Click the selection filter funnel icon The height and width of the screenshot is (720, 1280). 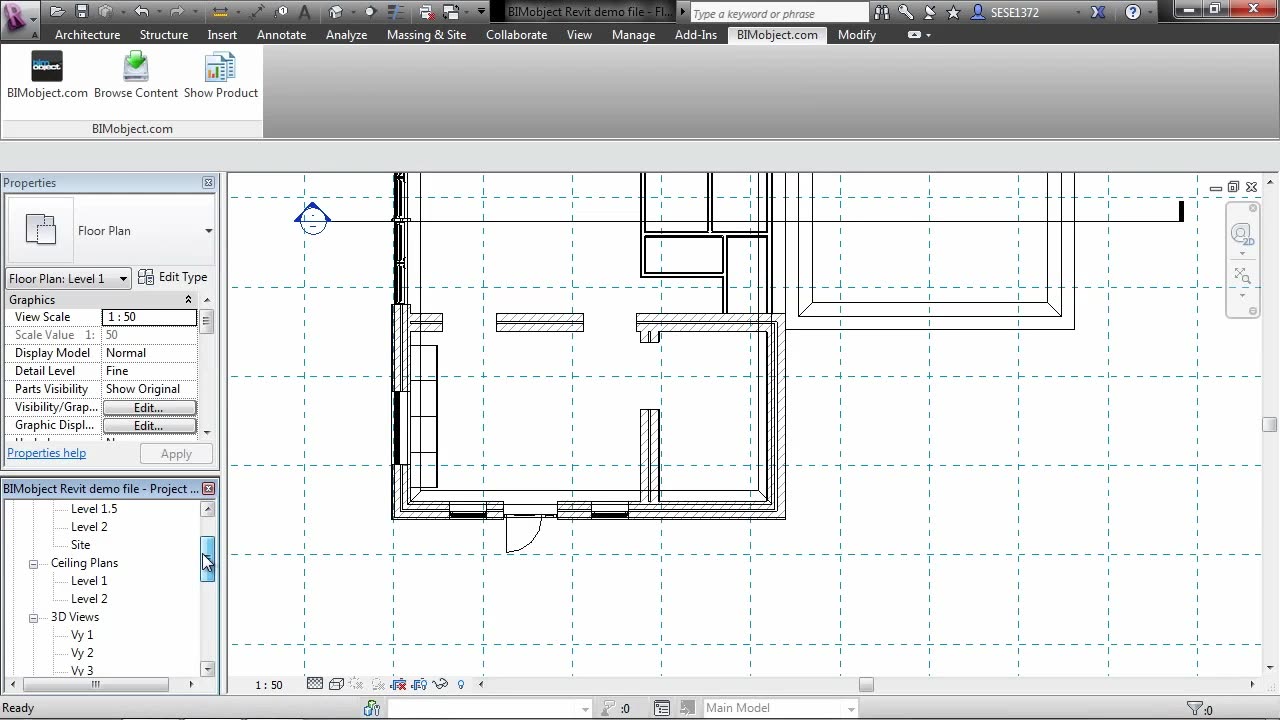tap(1194, 709)
